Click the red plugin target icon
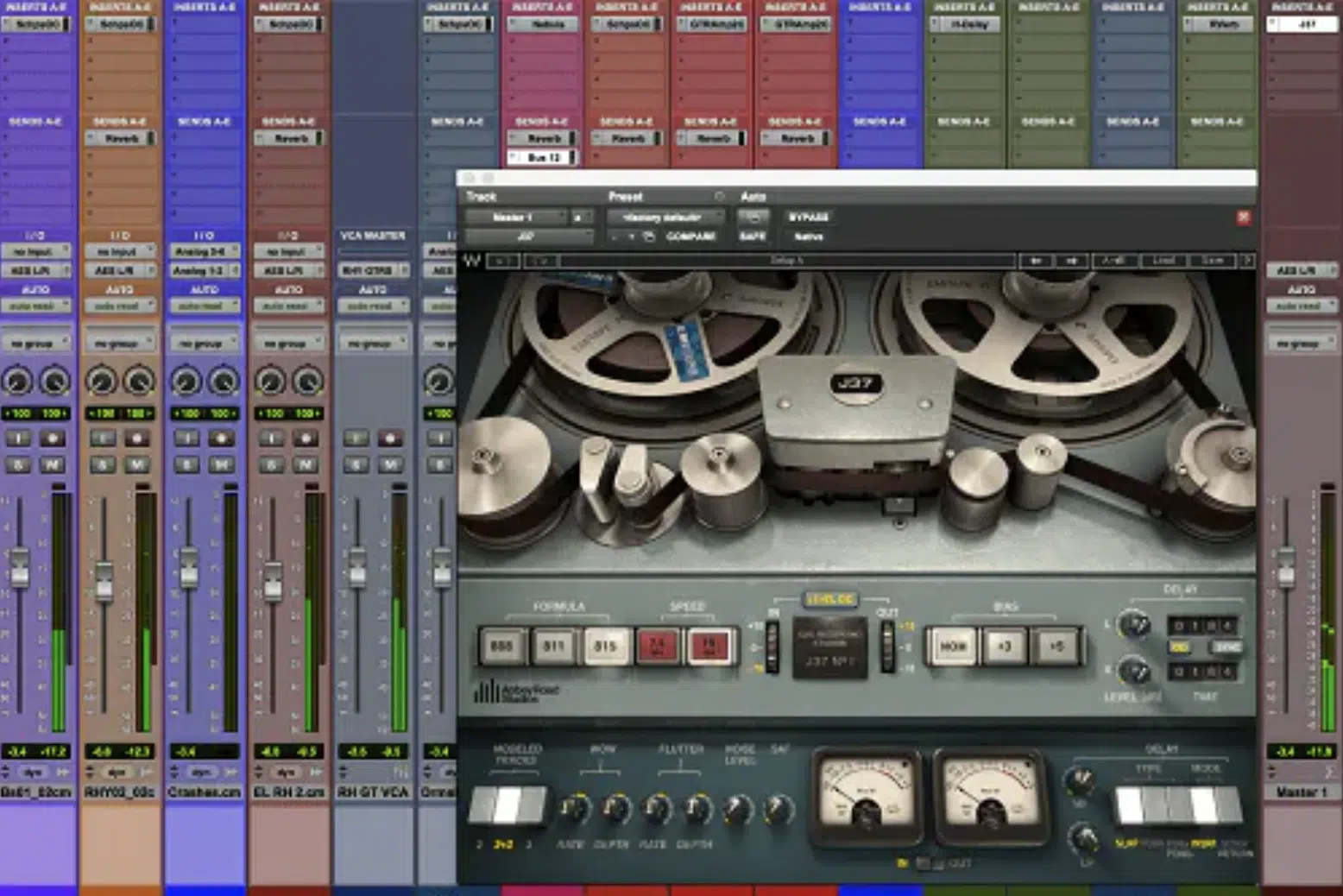Image resolution: width=1343 pixels, height=896 pixels. (1243, 217)
